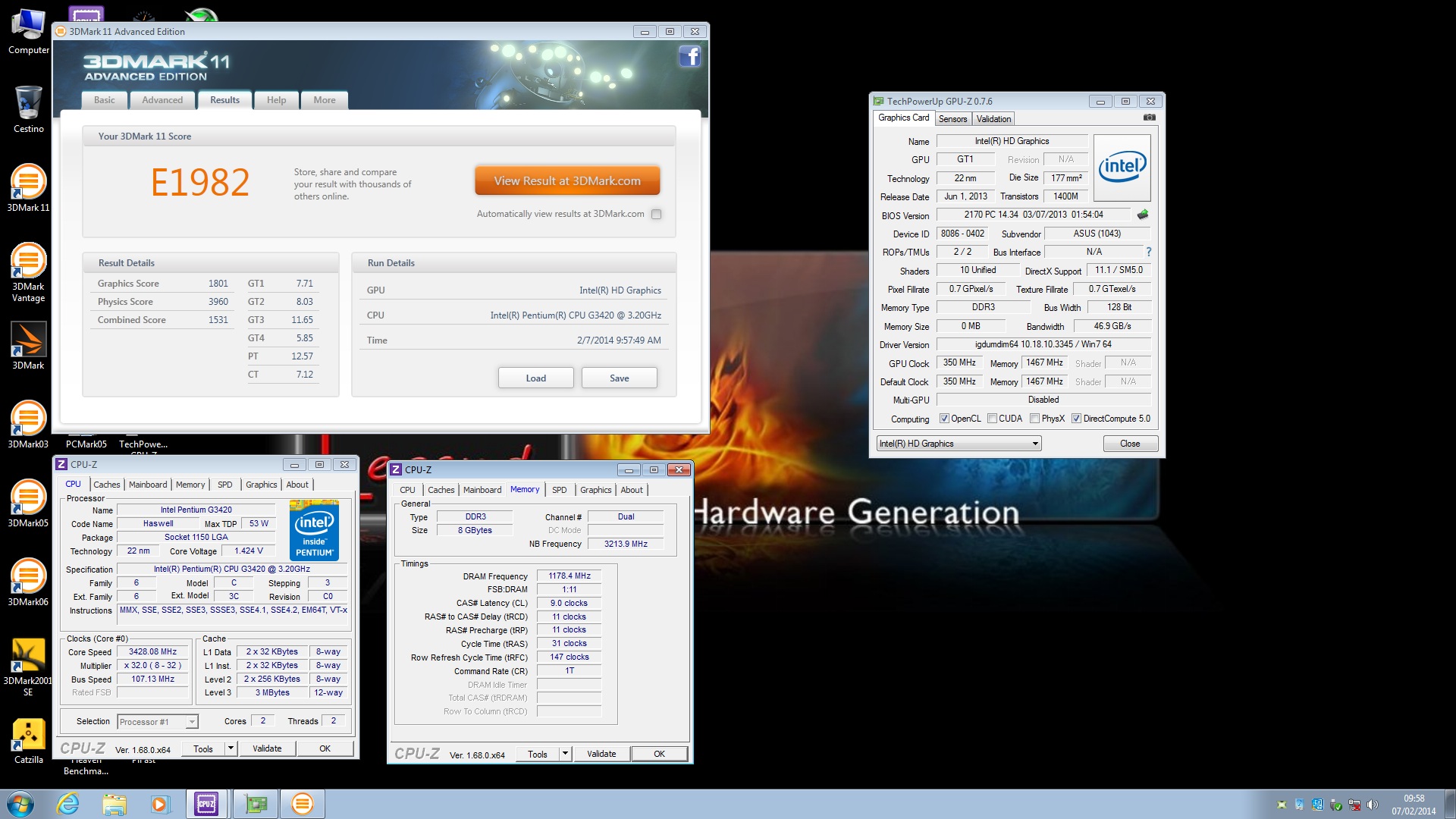1456x819 pixels.
Task: Open the Validation tab in GPU-Z
Action: [993, 119]
